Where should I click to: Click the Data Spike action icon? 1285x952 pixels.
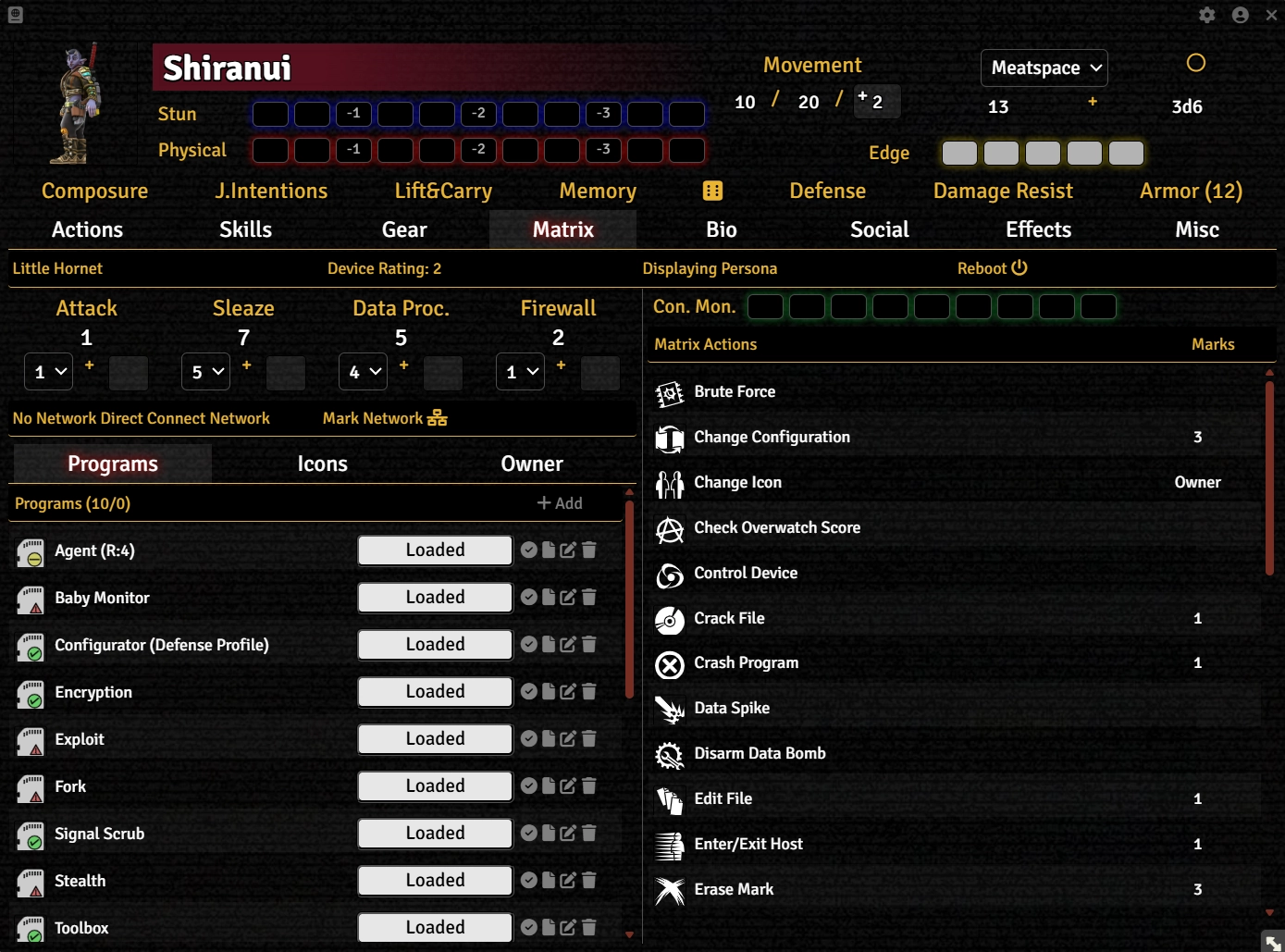(x=669, y=710)
